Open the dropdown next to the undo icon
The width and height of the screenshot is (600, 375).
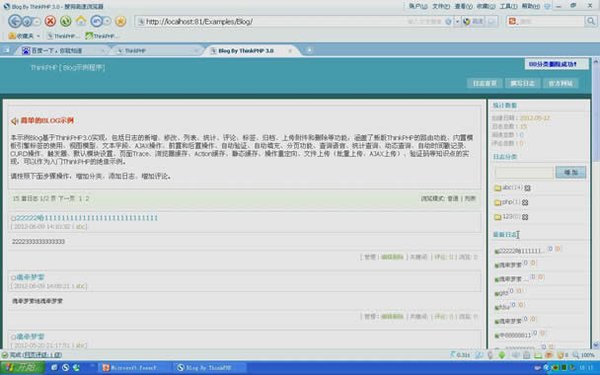(108, 21)
